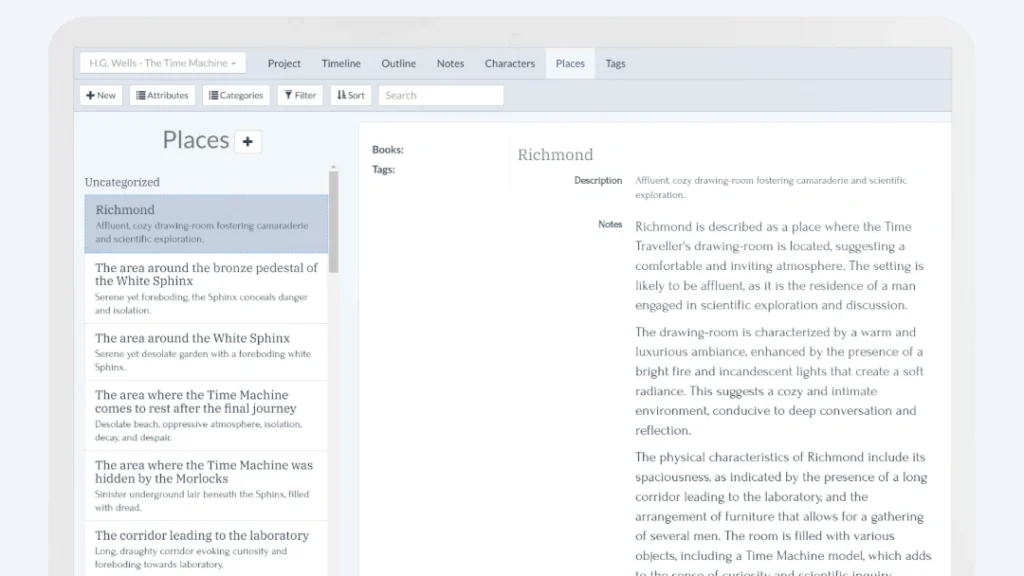Select The area where the Time Machine comes to rest entry
The height and width of the screenshot is (576, 1024).
click(206, 415)
